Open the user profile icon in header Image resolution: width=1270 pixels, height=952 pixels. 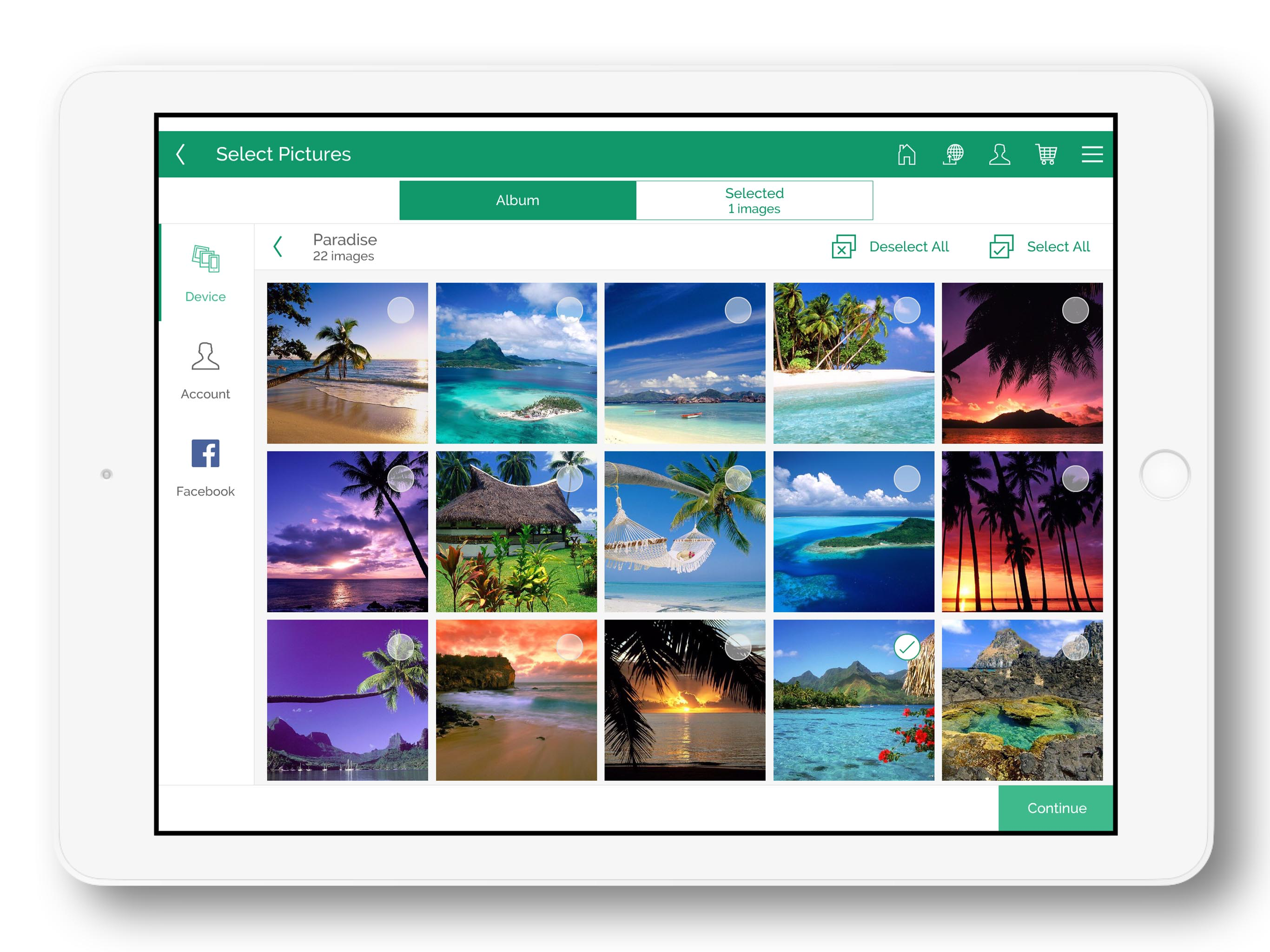999,154
